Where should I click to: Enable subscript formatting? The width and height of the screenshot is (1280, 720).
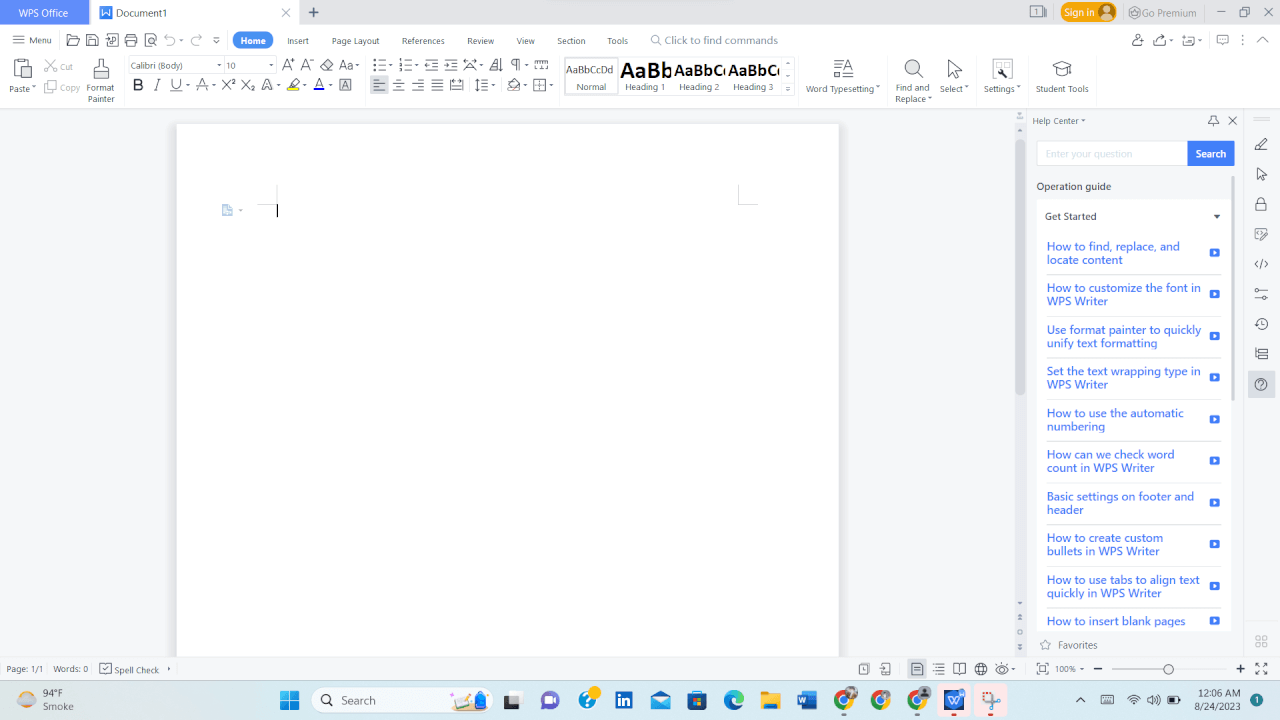click(x=247, y=85)
